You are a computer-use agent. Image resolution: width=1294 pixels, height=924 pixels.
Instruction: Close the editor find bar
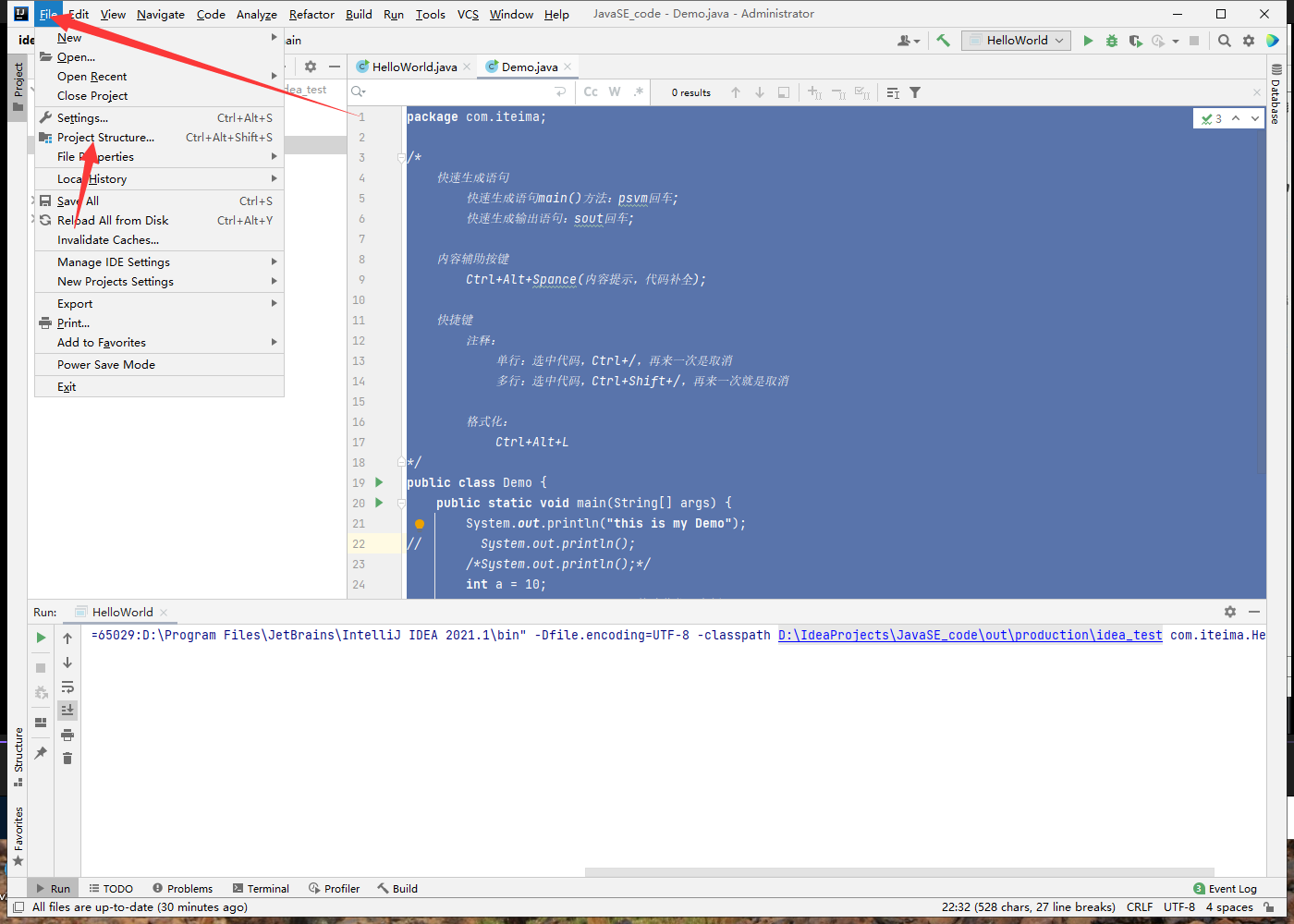click(x=1257, y=92)
